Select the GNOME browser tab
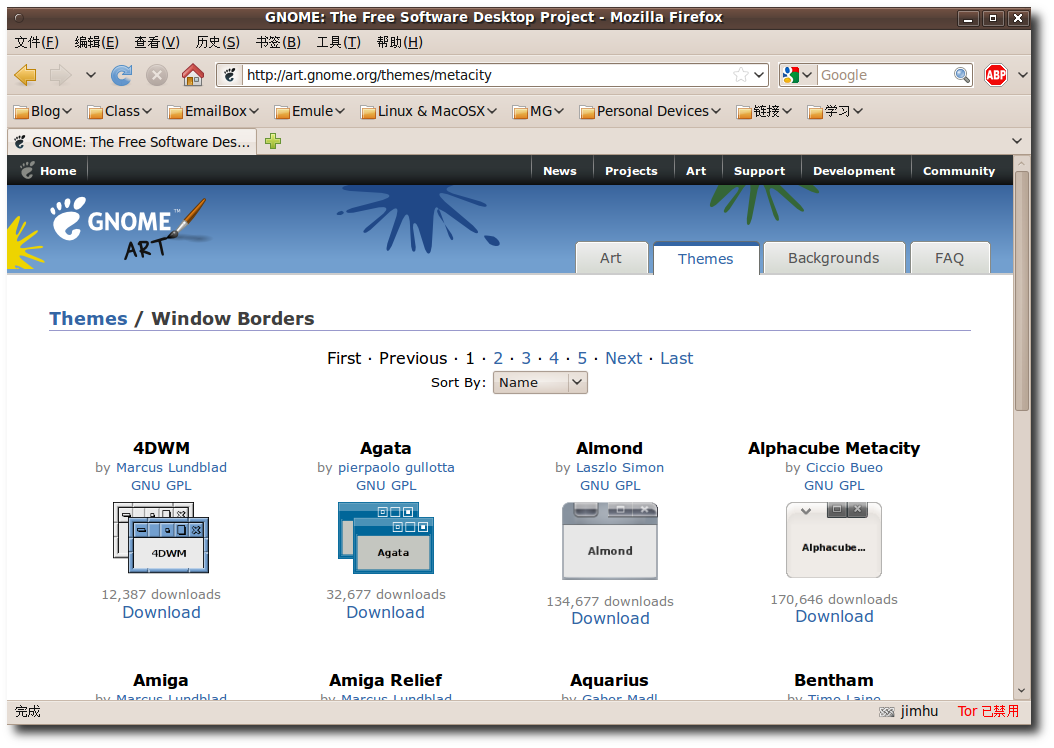Viewport: 1054px width, 748px height. pyautogui.click(x=132, y=142)
